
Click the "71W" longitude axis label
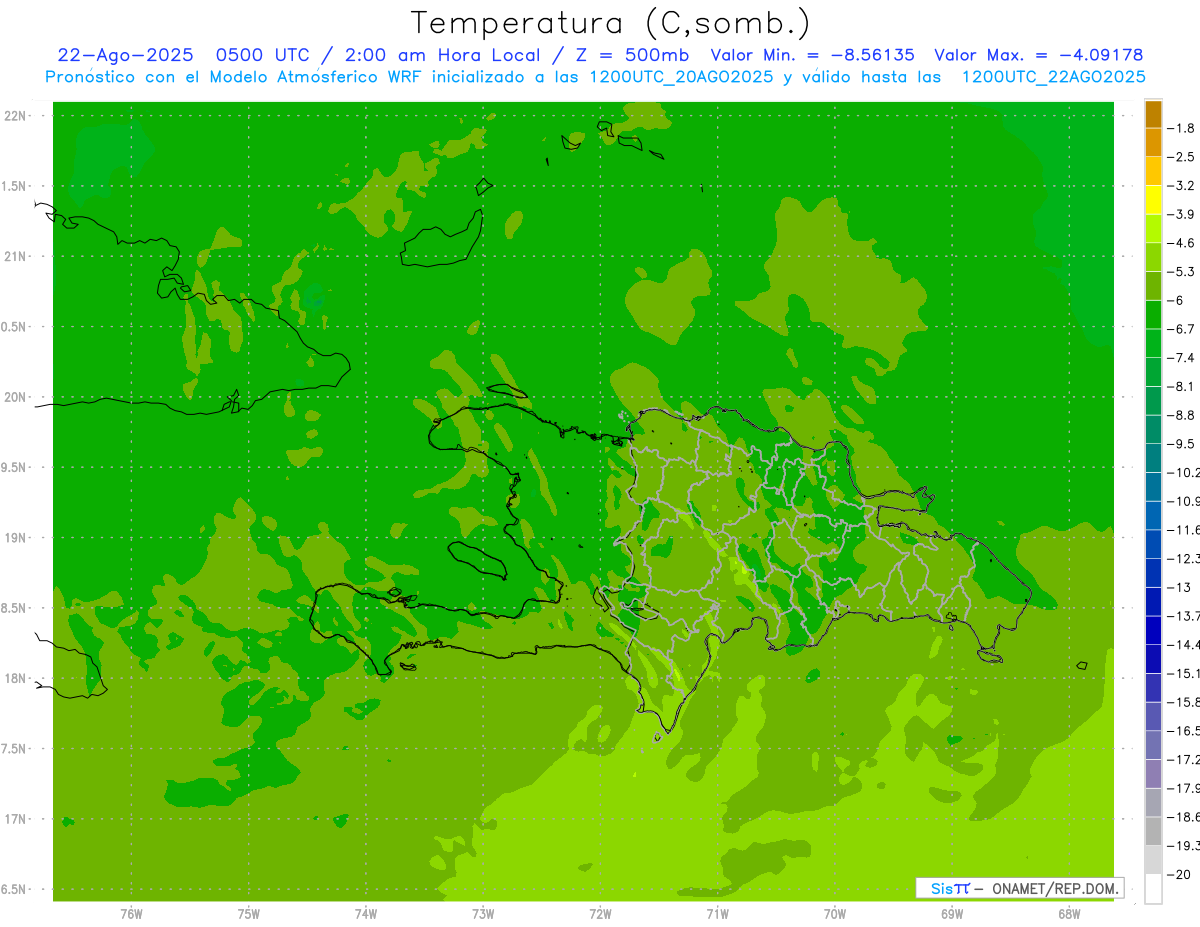click(x=717, y=914)
